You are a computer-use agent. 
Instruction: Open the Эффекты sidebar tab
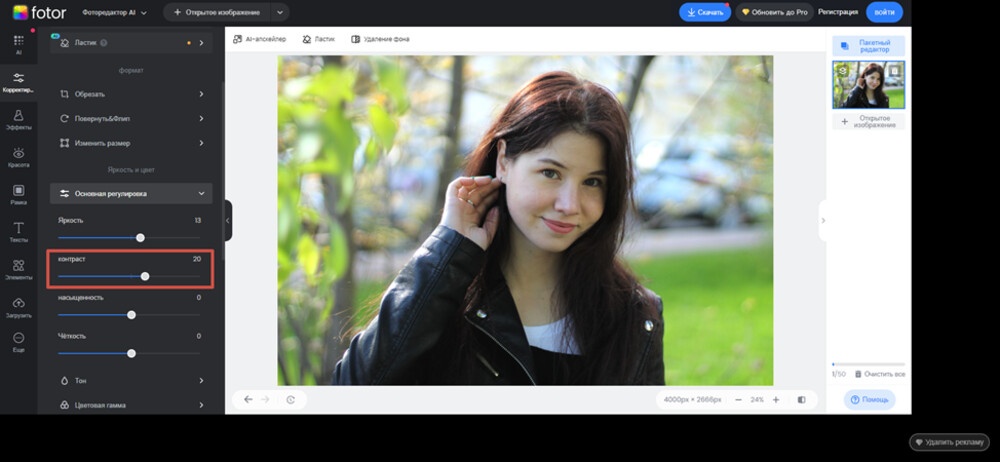coord(18,119)
